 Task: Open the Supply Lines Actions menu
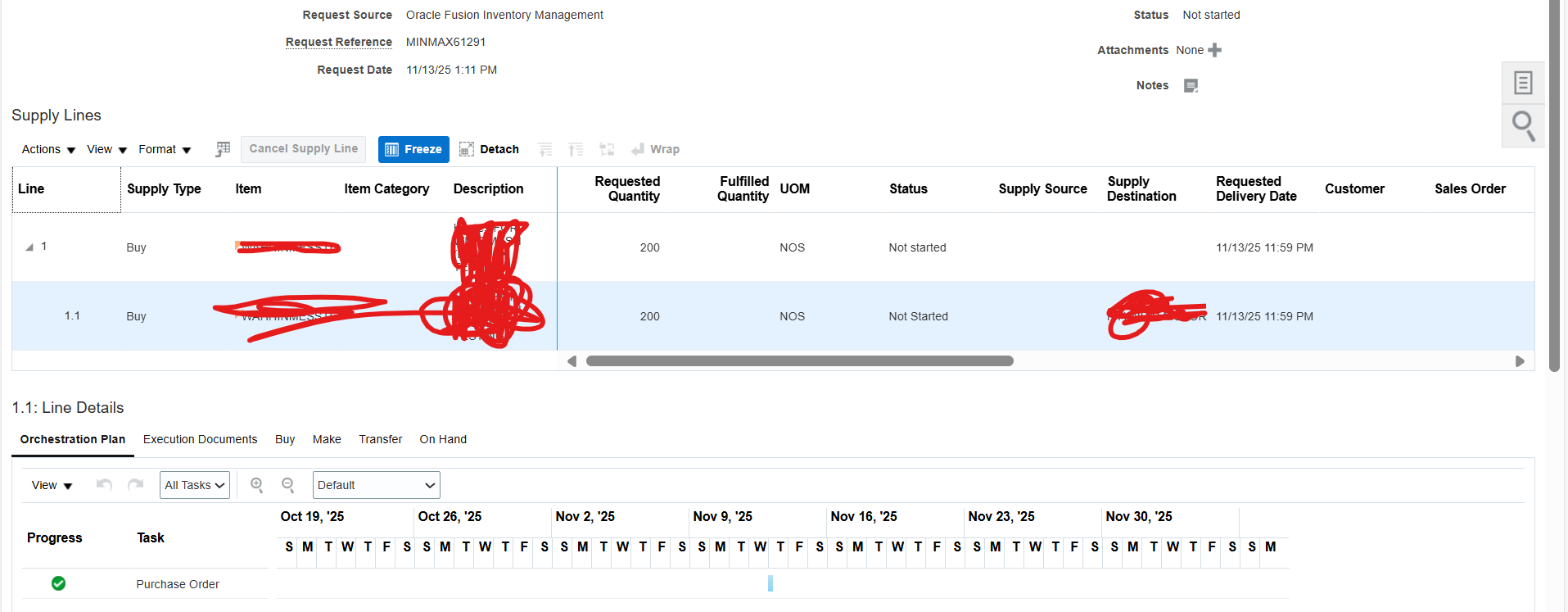tap(48, 149)
